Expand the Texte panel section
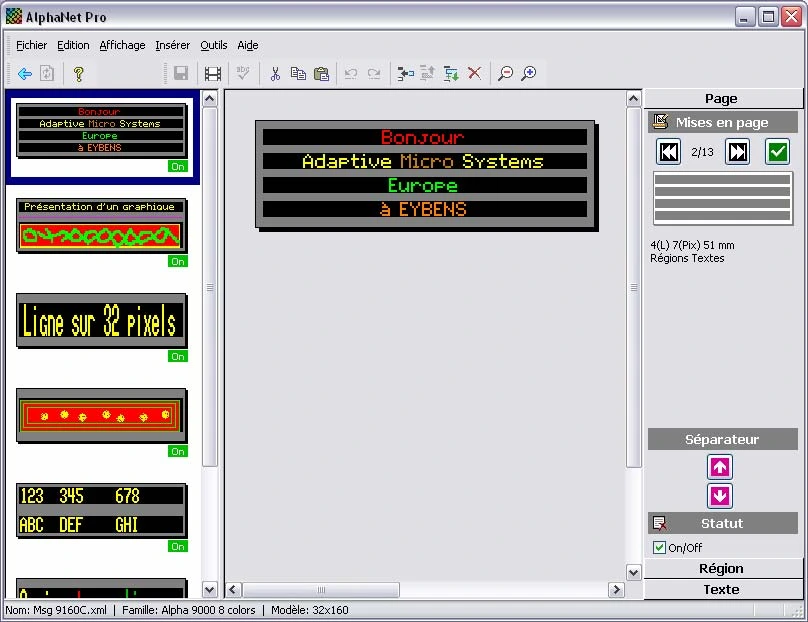 723,589
